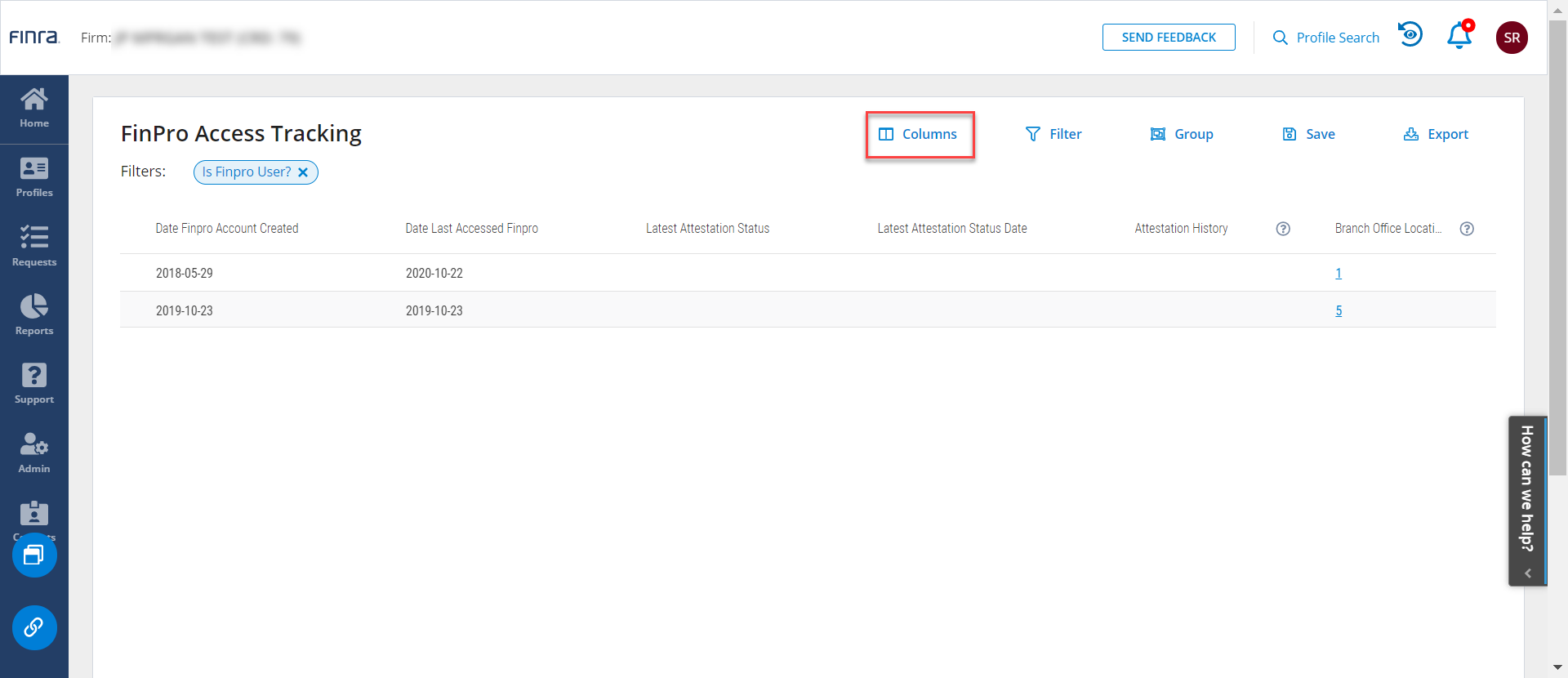Click branch office location link 5
Screen dimensions: 1568x678
pos(1339,310)
